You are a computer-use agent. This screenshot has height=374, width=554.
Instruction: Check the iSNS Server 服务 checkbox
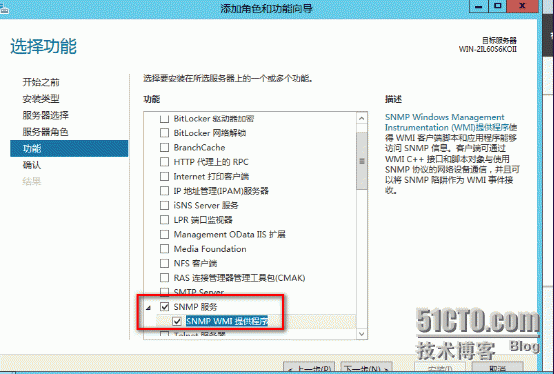click(164, 205)
